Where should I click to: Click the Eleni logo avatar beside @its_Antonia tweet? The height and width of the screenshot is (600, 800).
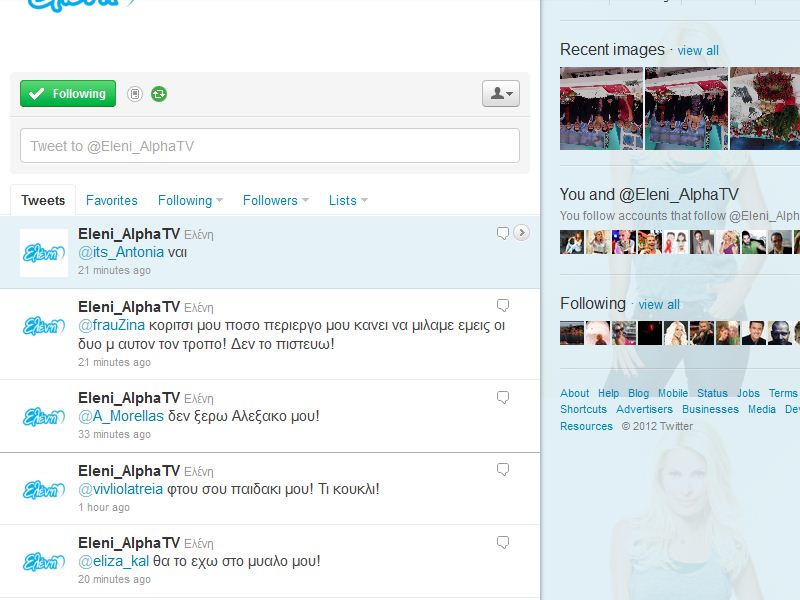(44, 253)
